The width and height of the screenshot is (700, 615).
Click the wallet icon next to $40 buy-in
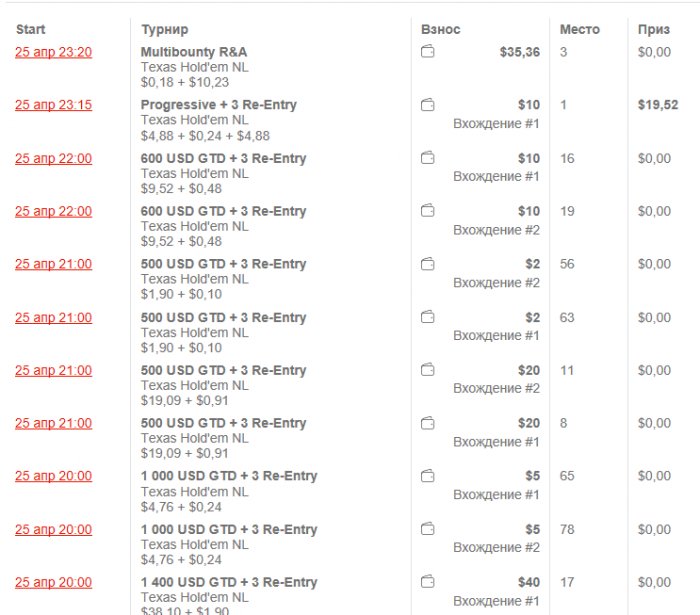pyautogui.click(x=427, y=582)
